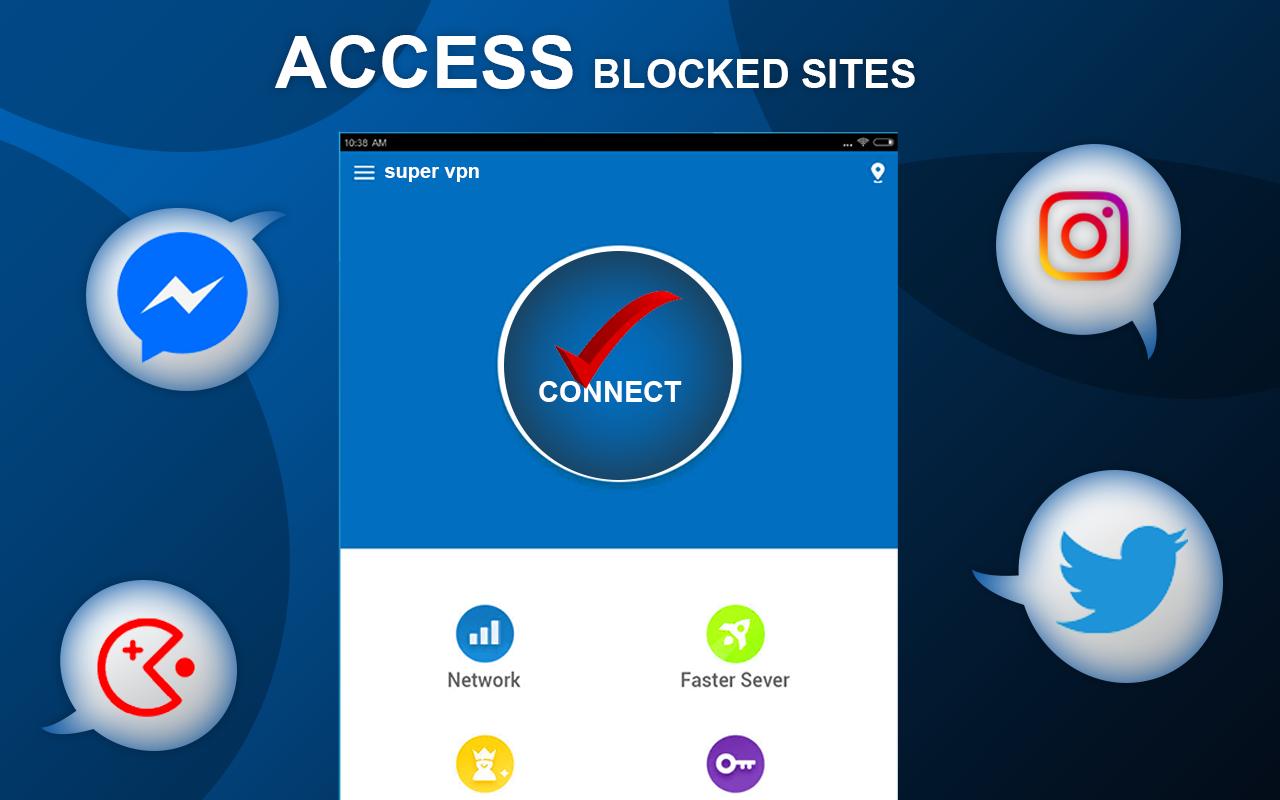The width and height of the screenshot is (1280, 800).
Task: Tap the big CONNECT circle button
Action: 619,364
